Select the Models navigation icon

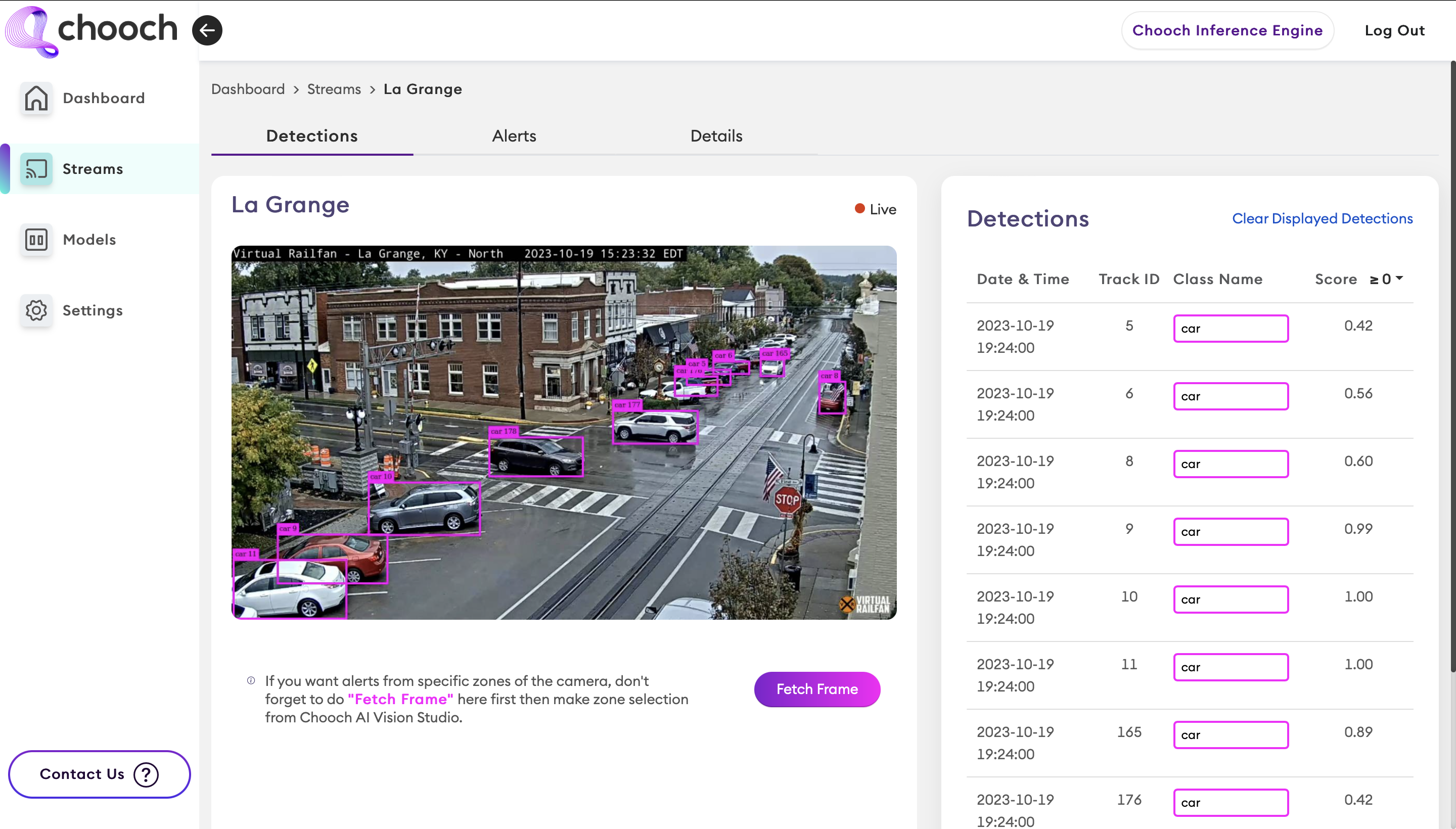(35, 239)
